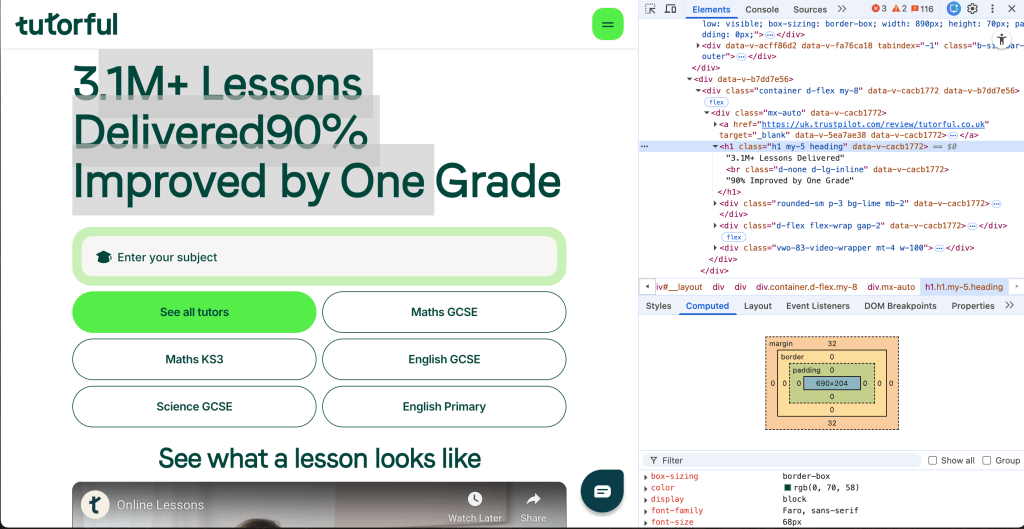Image resolution: width=1024 pixels, height=529 pixels.
Task: Click the red error count indicator
Action: [878, 9]
